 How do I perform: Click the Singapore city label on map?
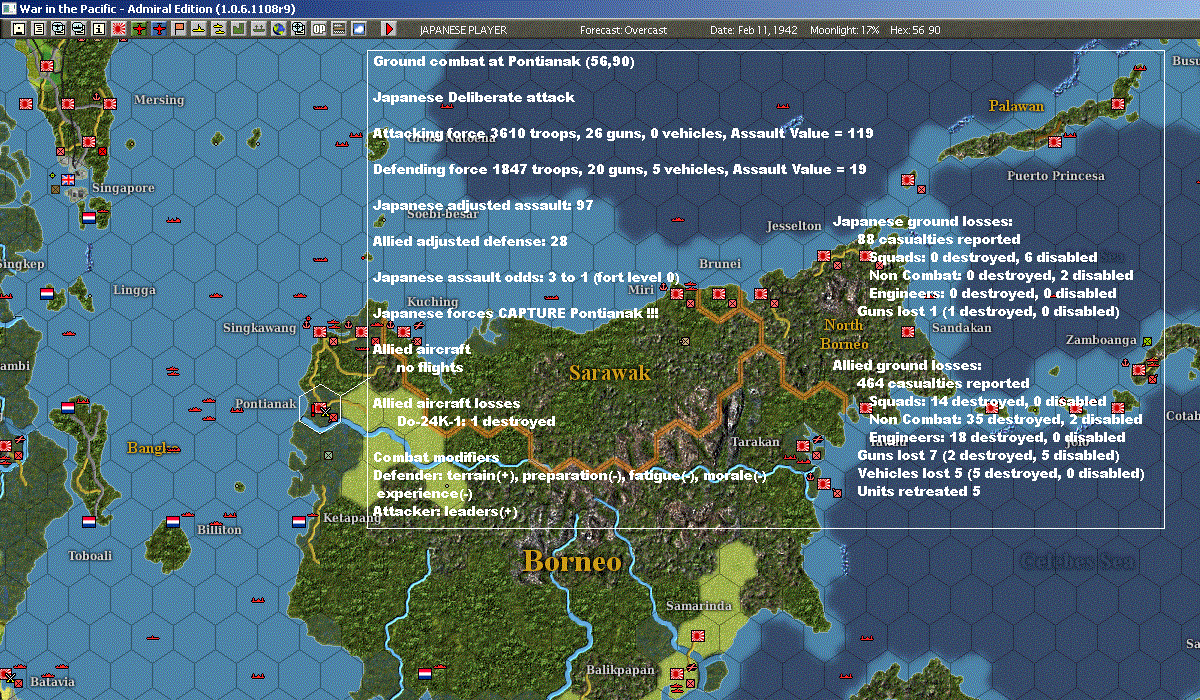coord(123,188)
